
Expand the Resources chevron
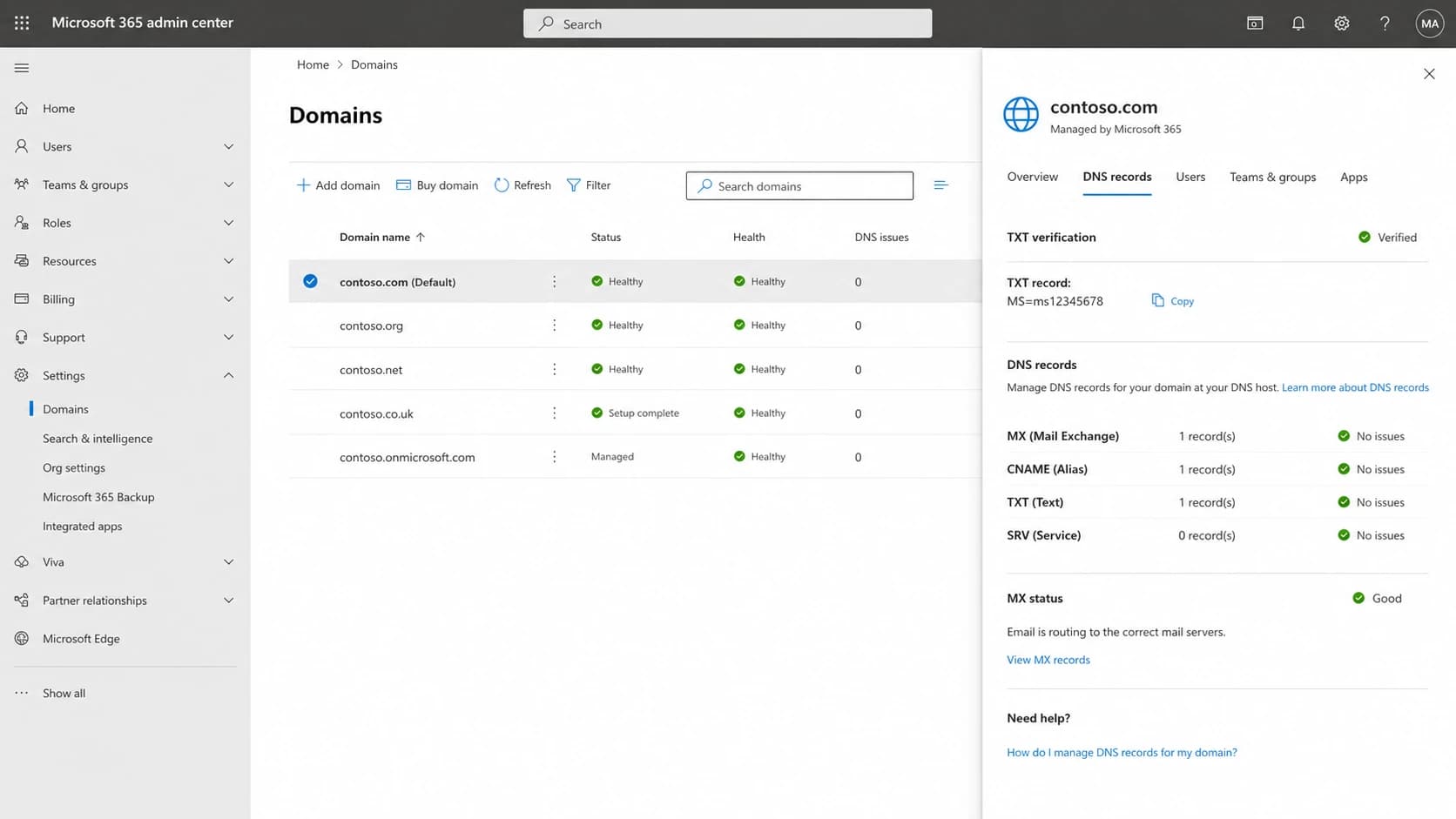coord(229,261)
